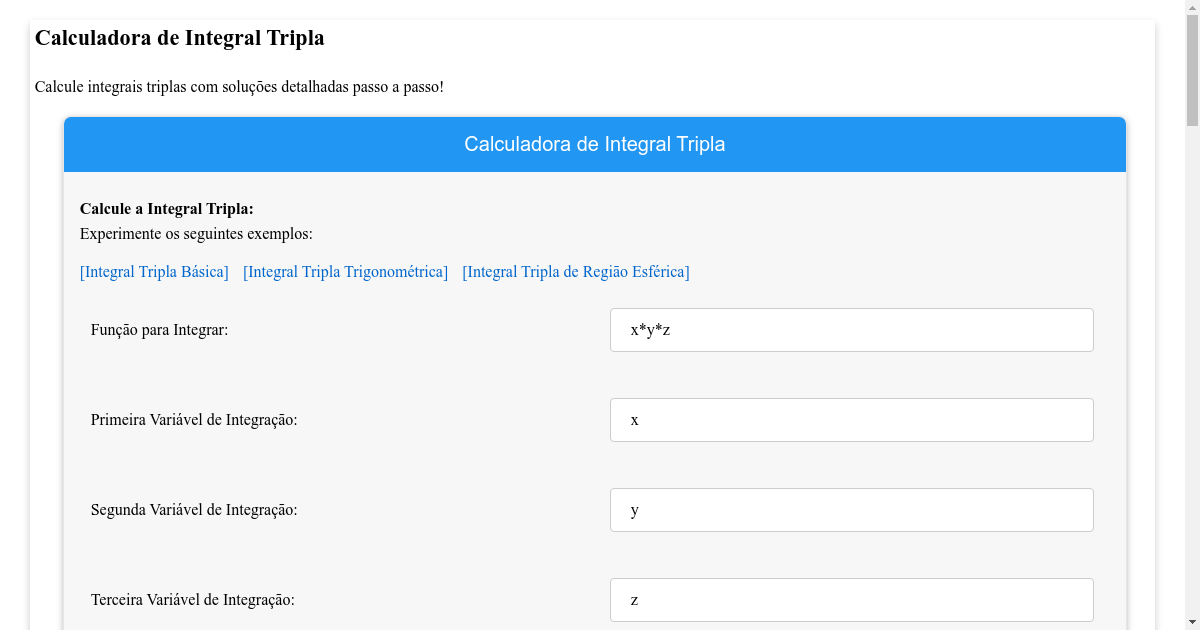Click the 'Calcule integrais triplas' subtitle text
The width and height of the screenshot is (1200, 630).
(x=239, y=87)
